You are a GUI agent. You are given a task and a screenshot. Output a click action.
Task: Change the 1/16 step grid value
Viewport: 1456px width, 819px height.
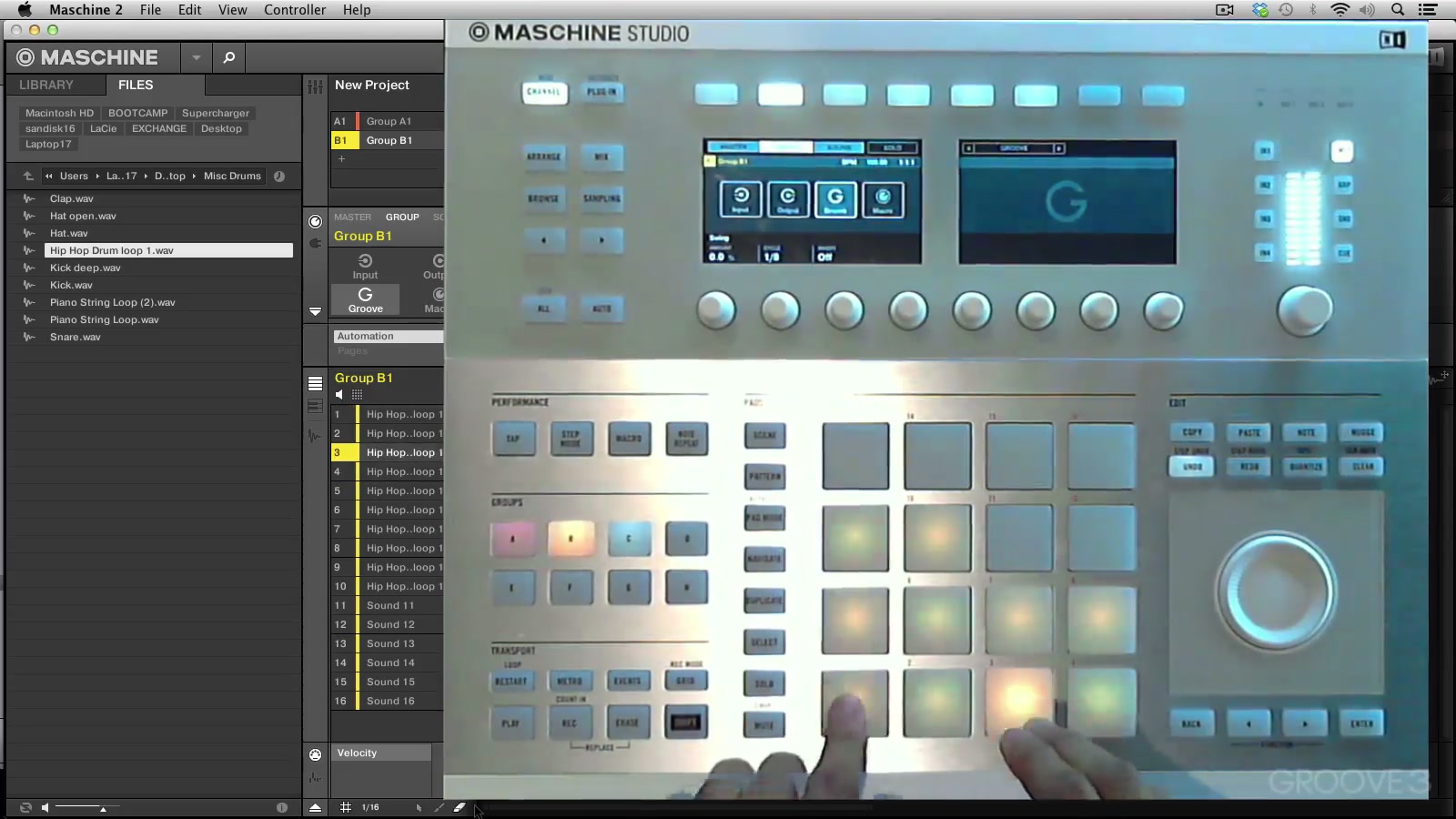coord(370,807)
